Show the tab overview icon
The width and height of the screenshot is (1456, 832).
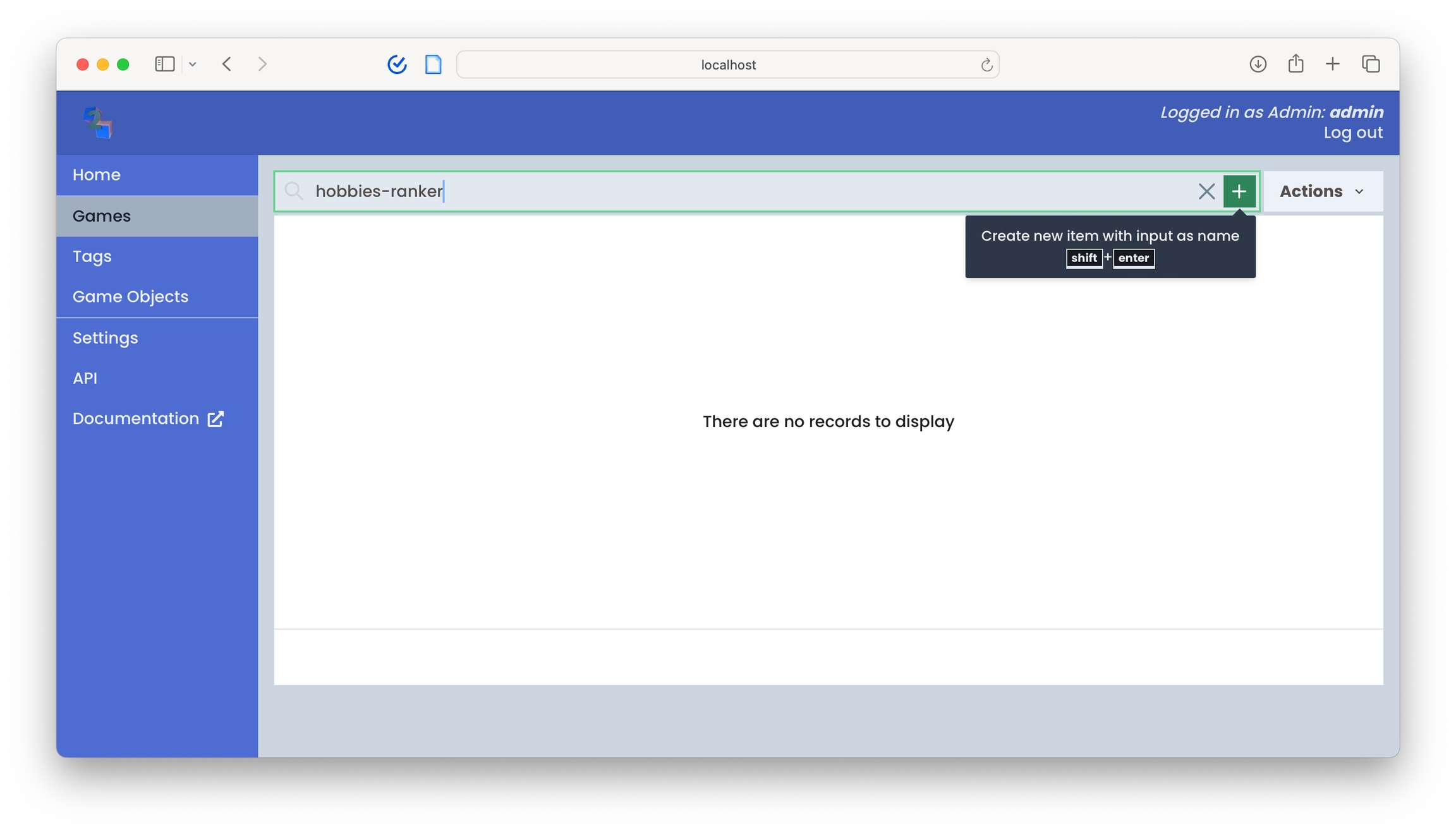pos(1371,64)
